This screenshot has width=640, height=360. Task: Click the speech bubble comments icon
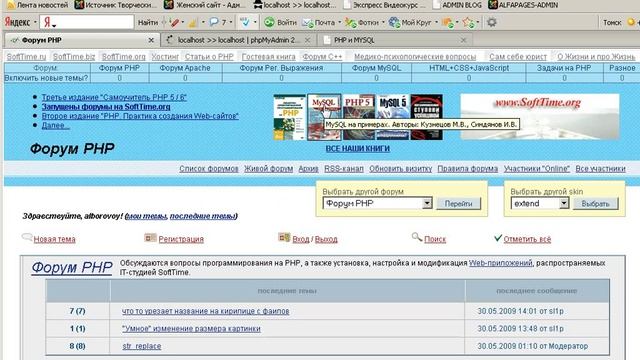tap(214, 22)
